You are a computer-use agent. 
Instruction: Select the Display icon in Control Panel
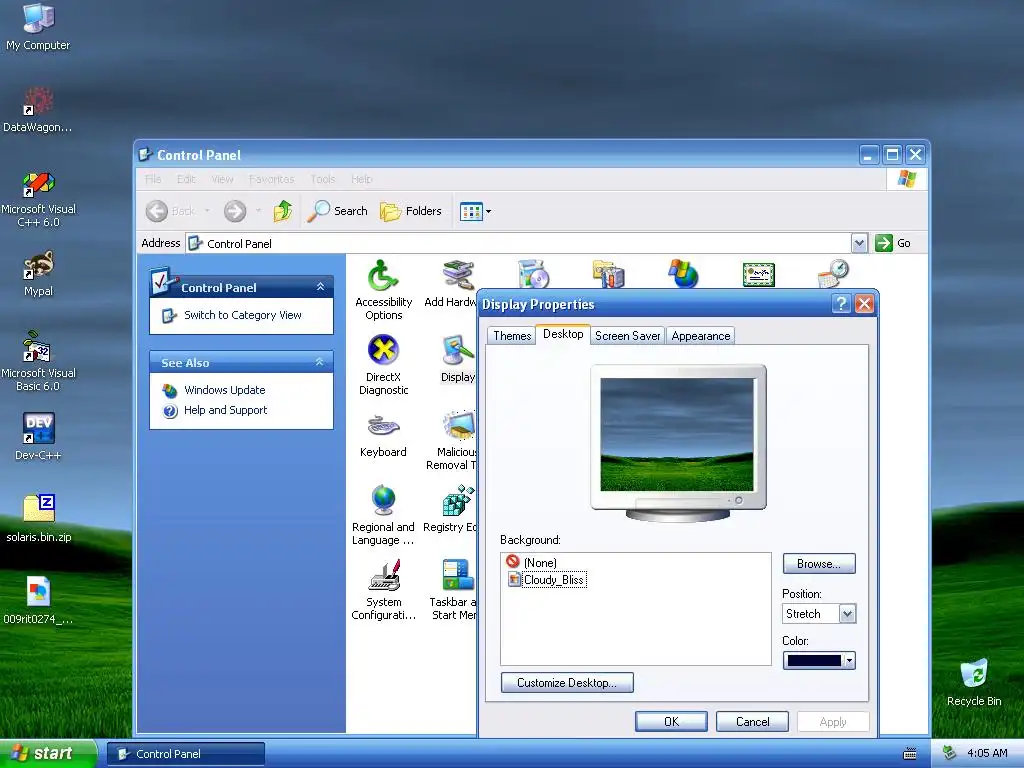458,359
